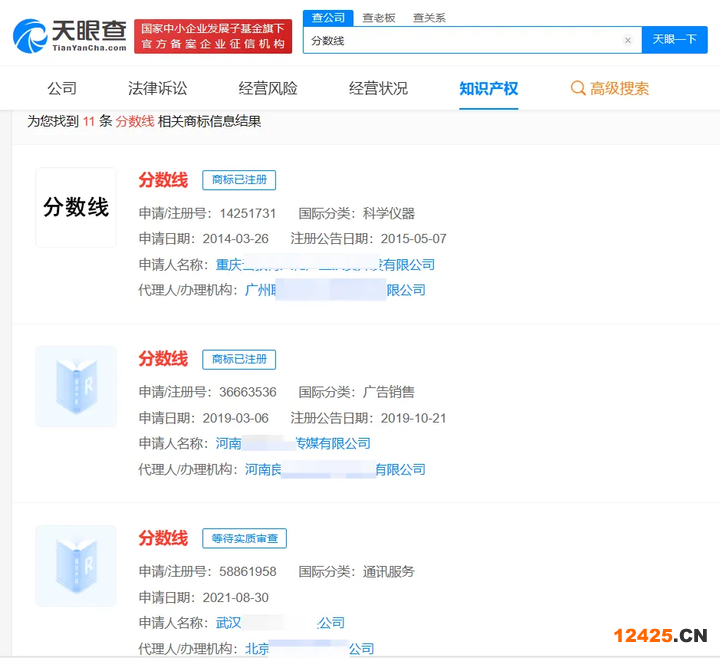720x658 pixels.
Task: Click the 天眼一下 search button
Action: pyautogui.click(x=674, y=40)
